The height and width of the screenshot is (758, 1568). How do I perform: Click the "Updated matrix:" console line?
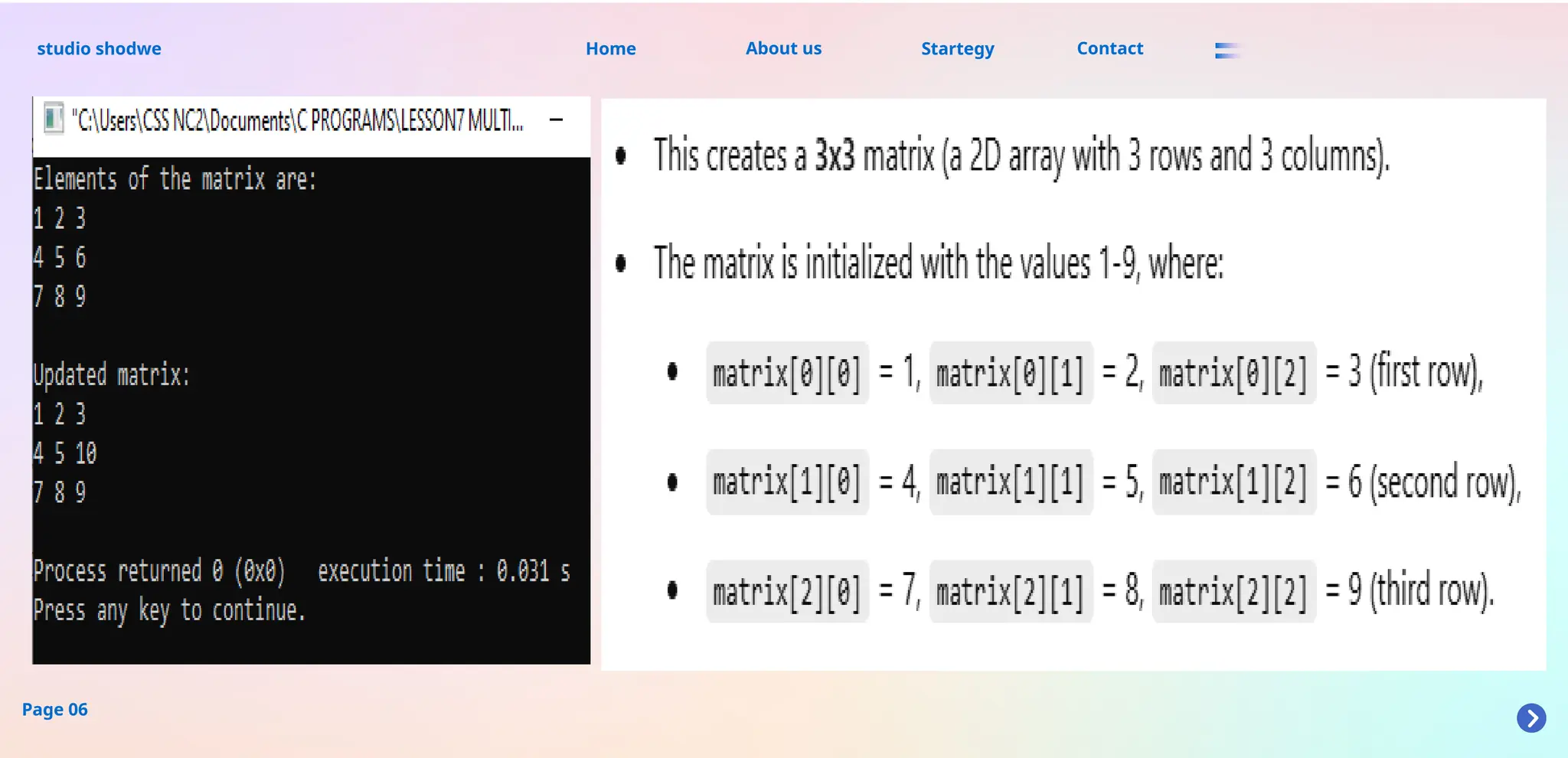(x=111, y=375)
